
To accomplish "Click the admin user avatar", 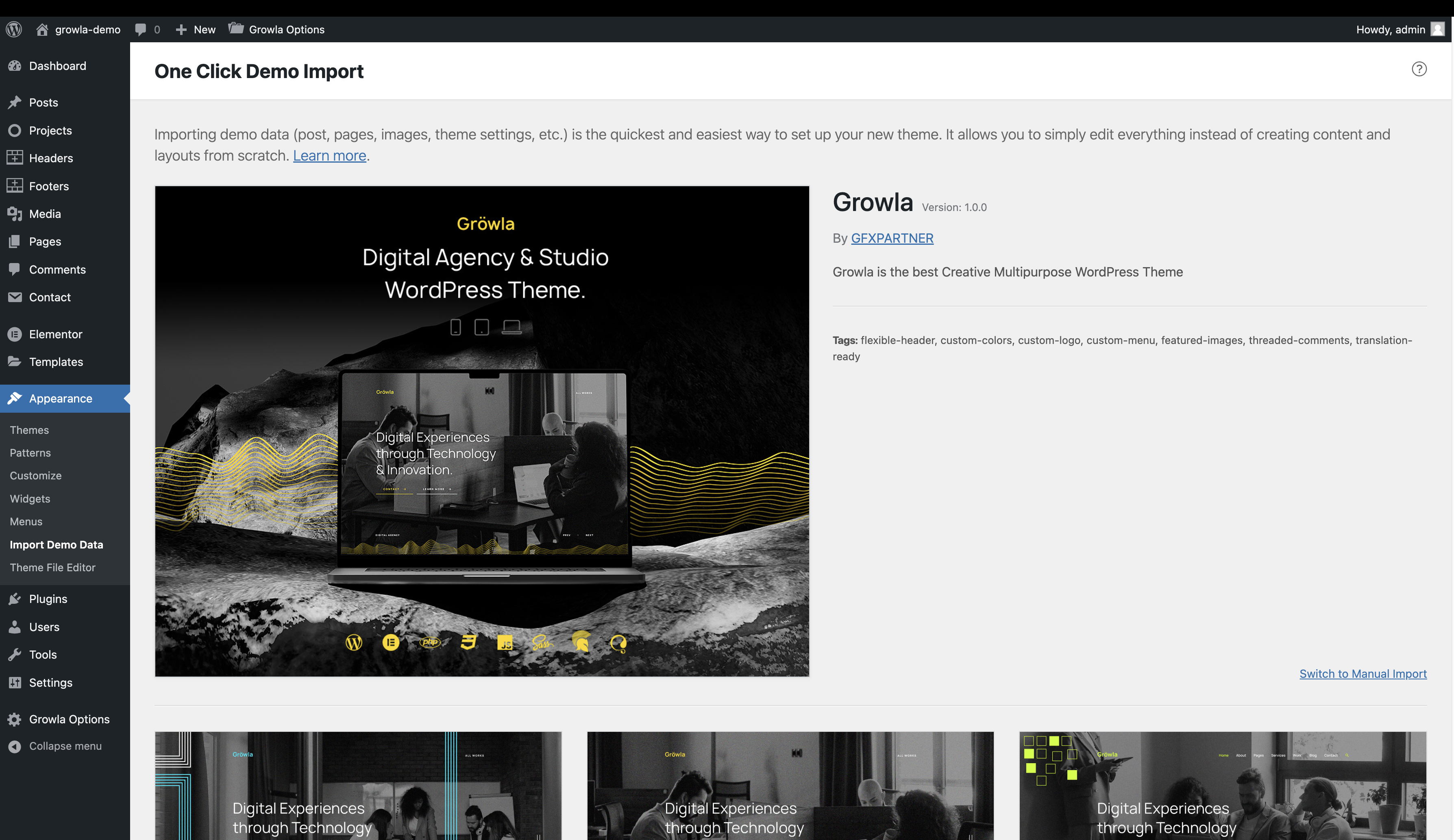I will coord(1438,29).
